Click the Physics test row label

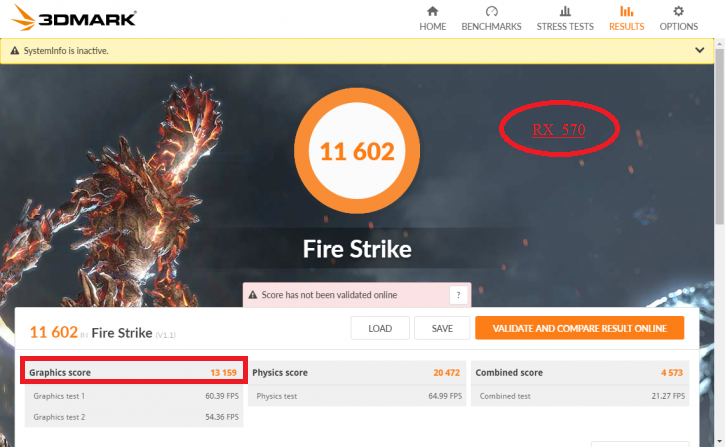[x=276, y=396]
